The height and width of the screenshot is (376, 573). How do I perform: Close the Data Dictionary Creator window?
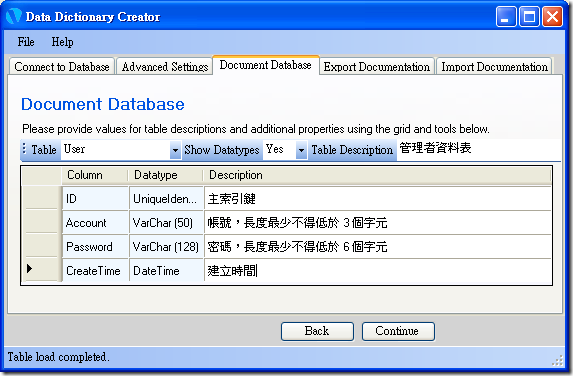[x=552, y=17]
